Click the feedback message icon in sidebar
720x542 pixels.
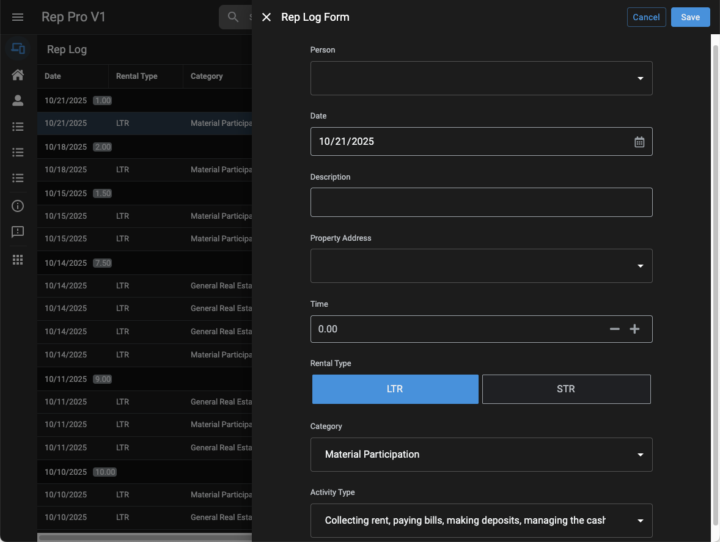pyautogui.click(x=17, y=232)
